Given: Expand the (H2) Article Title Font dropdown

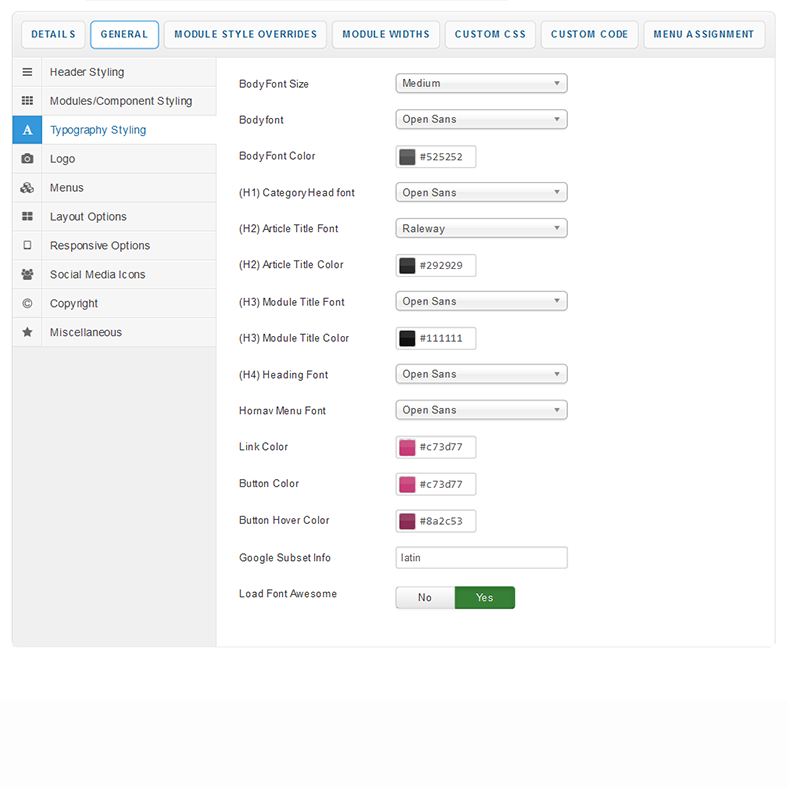Looking at the screenshot, I should click(x=481, y=229).
